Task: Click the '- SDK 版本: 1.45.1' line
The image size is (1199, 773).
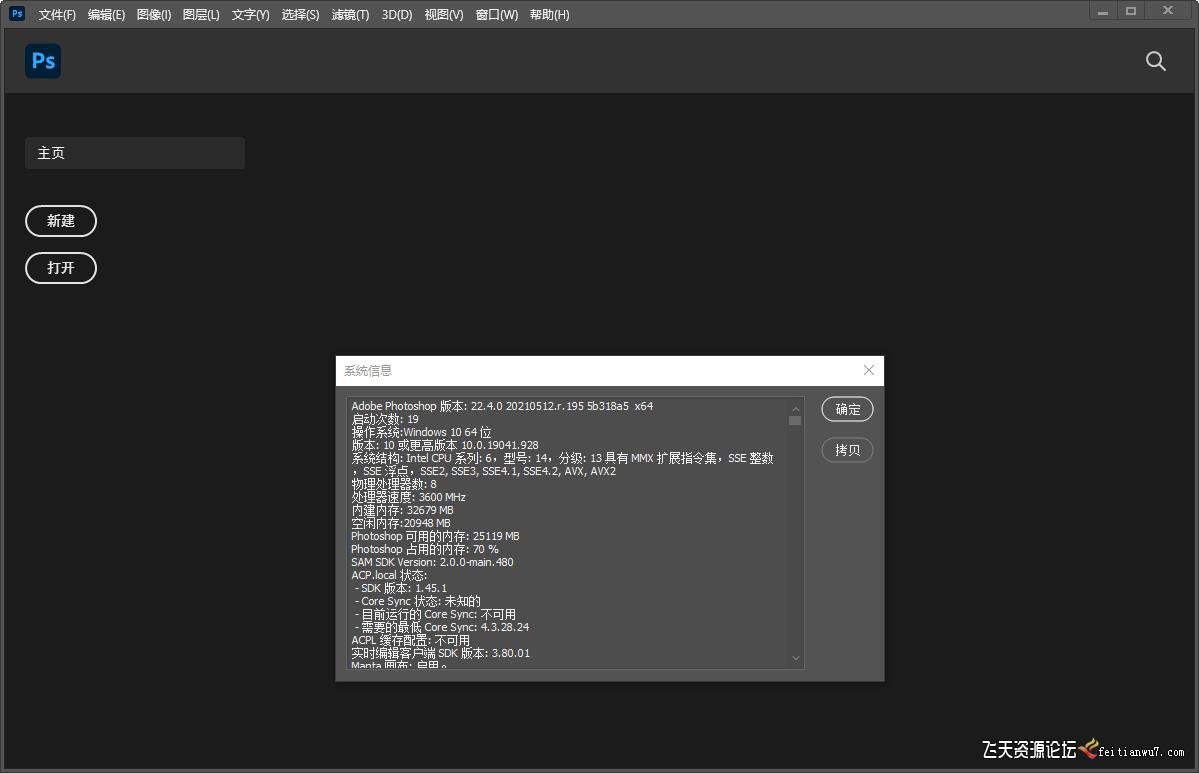Action: pyautogui.click(x=401, y=588)
